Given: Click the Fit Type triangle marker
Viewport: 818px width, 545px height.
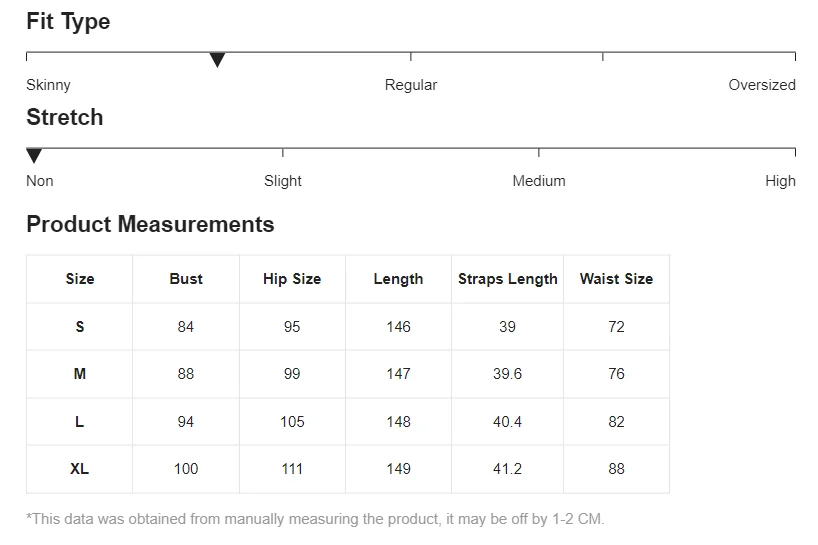Looking at the screenshot, I should click(x=217, y=60).
